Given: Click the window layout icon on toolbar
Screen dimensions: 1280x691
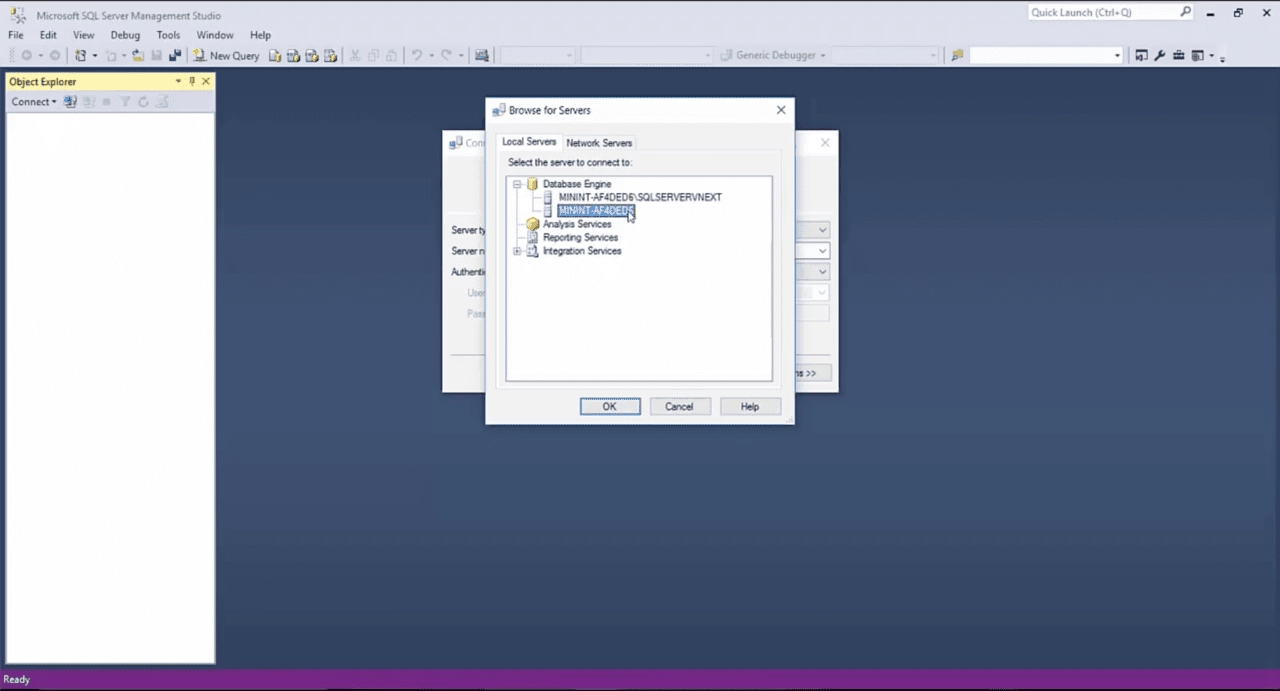Looking at the screenshot, I should pyautogui.click(x=1197, y=56).
